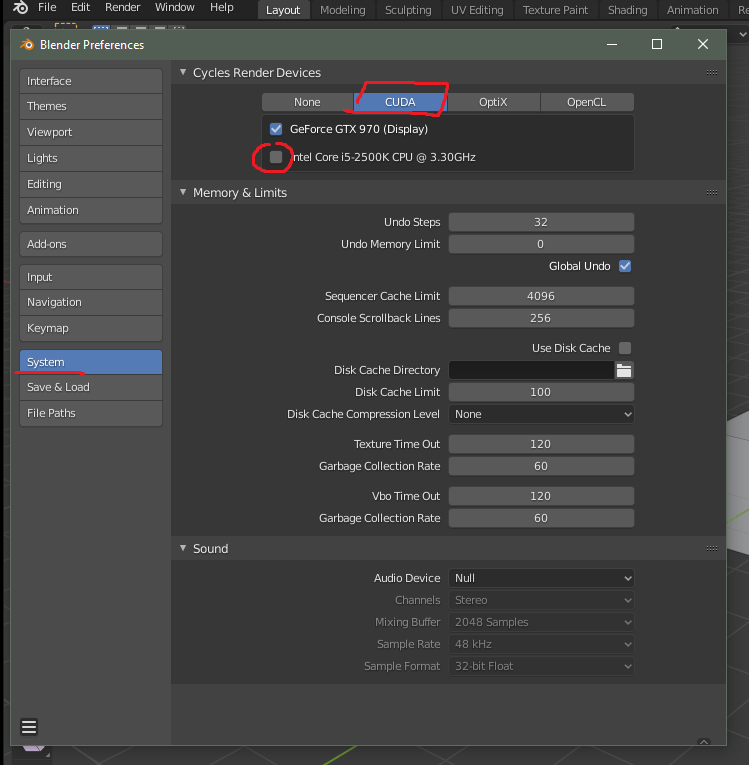Screen dimensions: 749x765
Task: Open the Render menu
Action: 122,7
